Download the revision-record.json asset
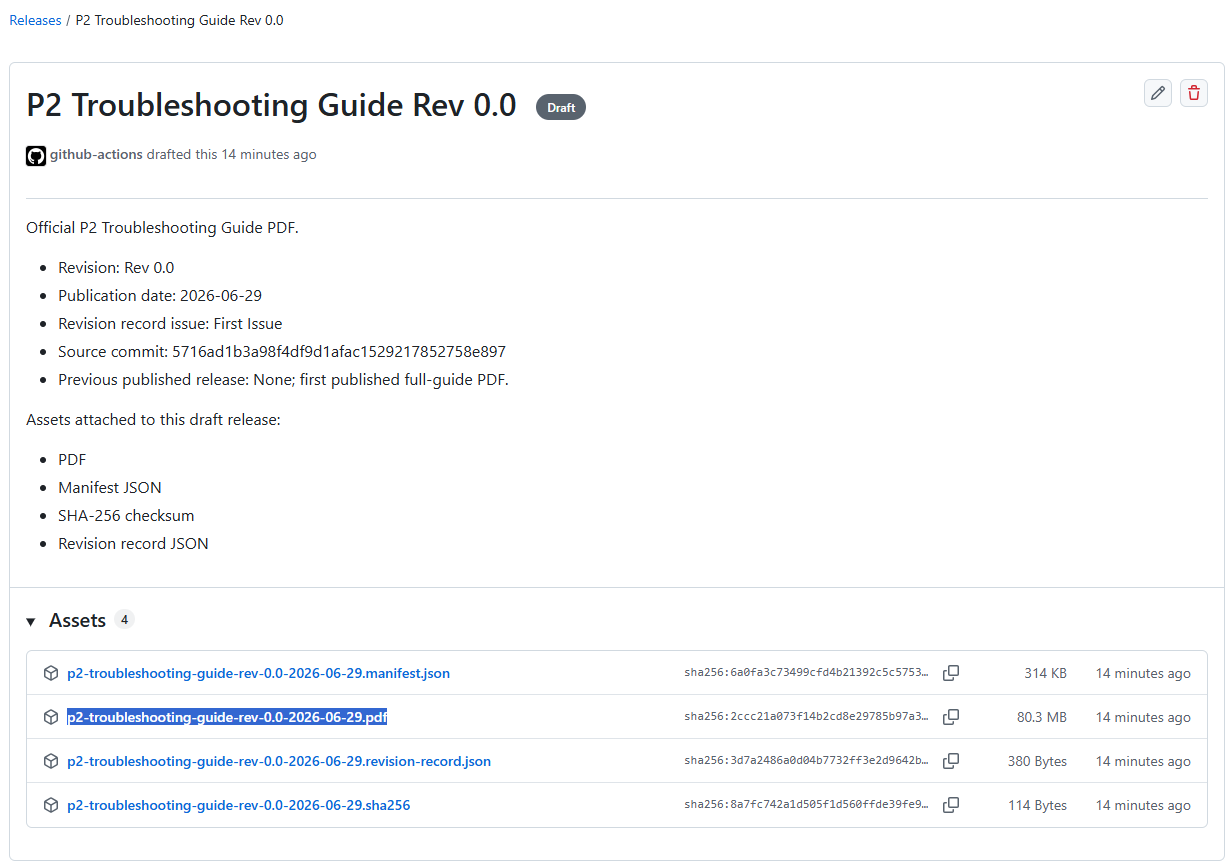The height and width of the screenshot is (863, 1229). click(279, 761)
